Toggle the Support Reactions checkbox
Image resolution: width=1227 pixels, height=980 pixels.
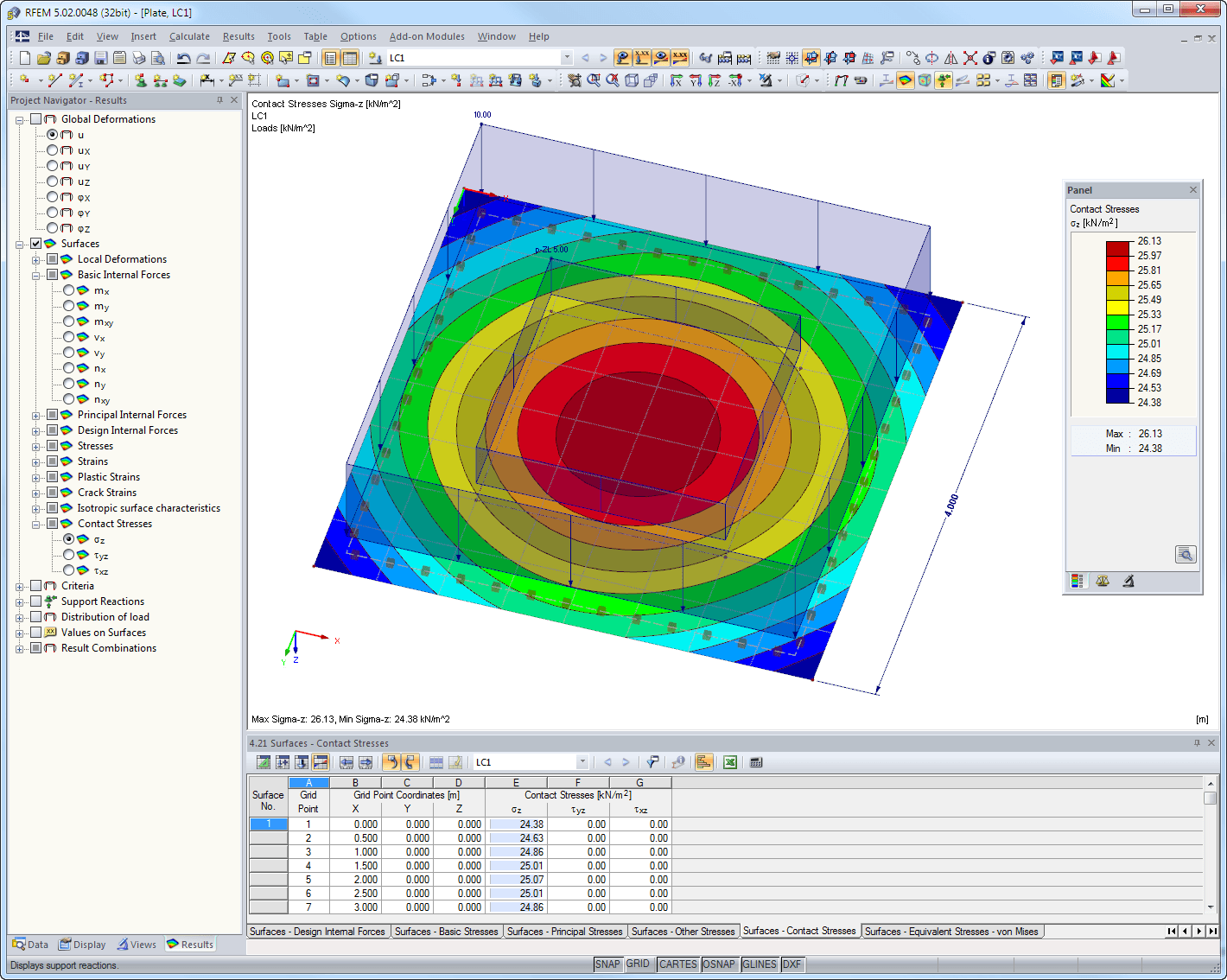click(x=36, y=601)
